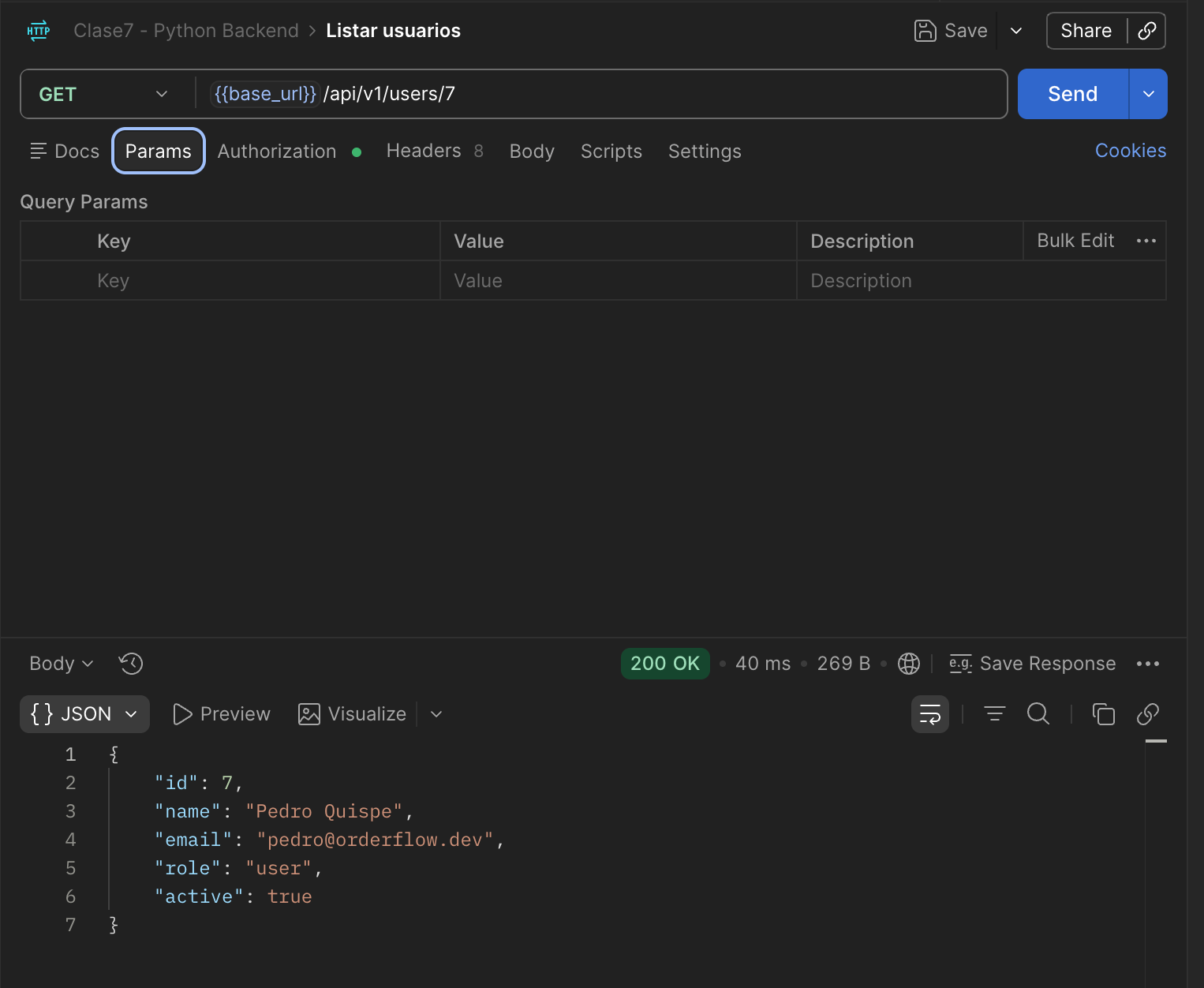Toggle line wrap in the response

pyautogui.click(x=930, y=714)
